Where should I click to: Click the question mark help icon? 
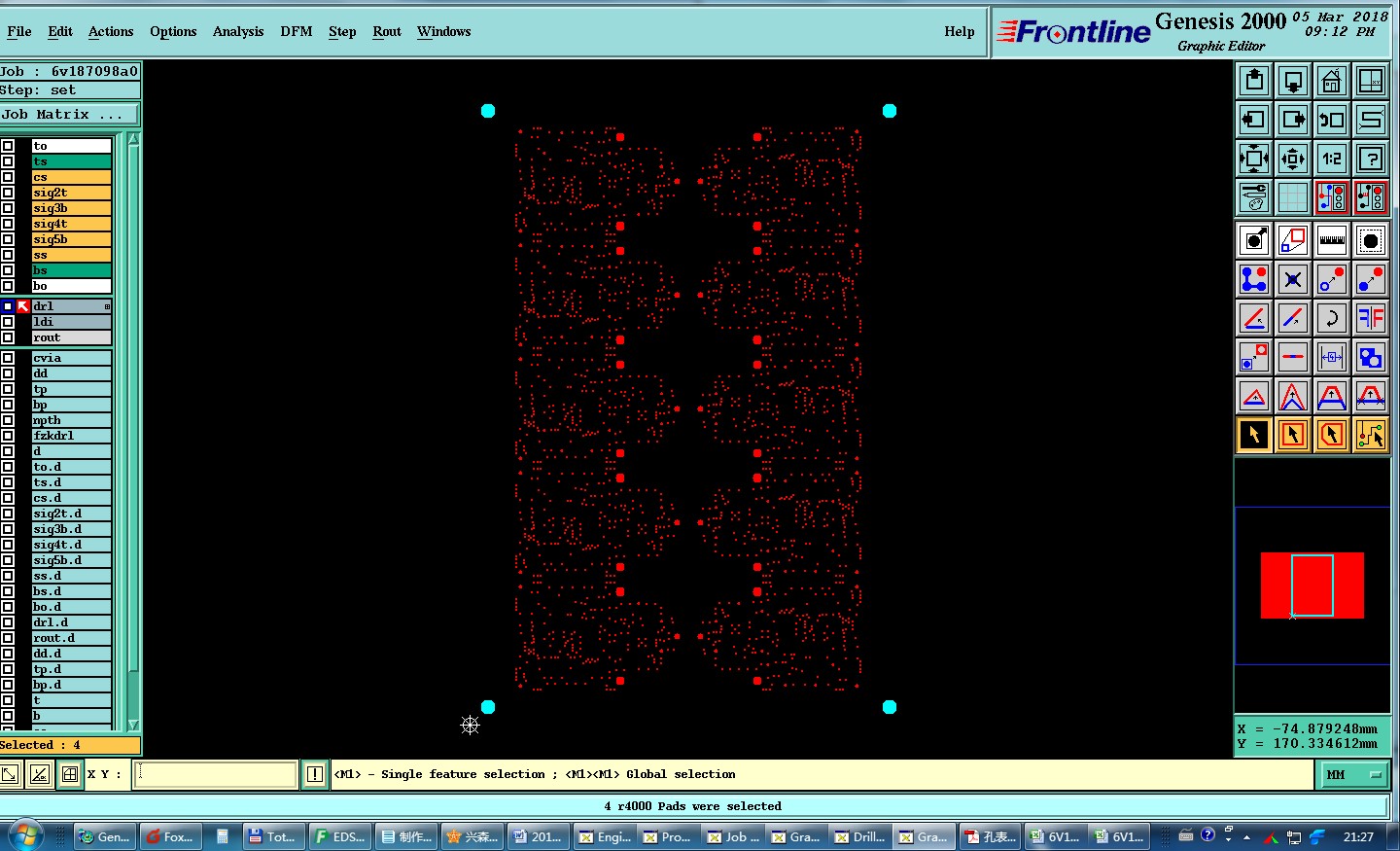[x=1371, y=159]
